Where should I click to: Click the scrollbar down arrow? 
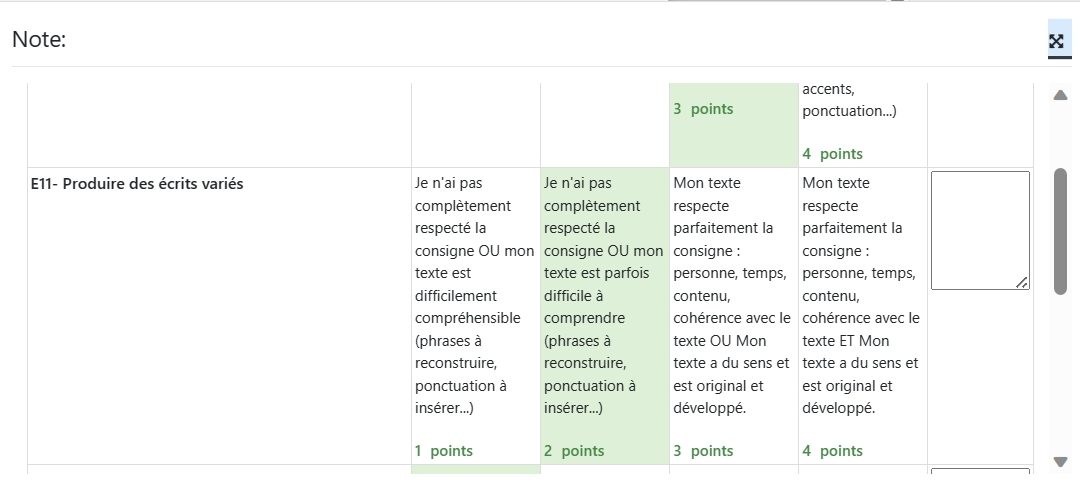pyautogui.click(x=1061, y=461)
